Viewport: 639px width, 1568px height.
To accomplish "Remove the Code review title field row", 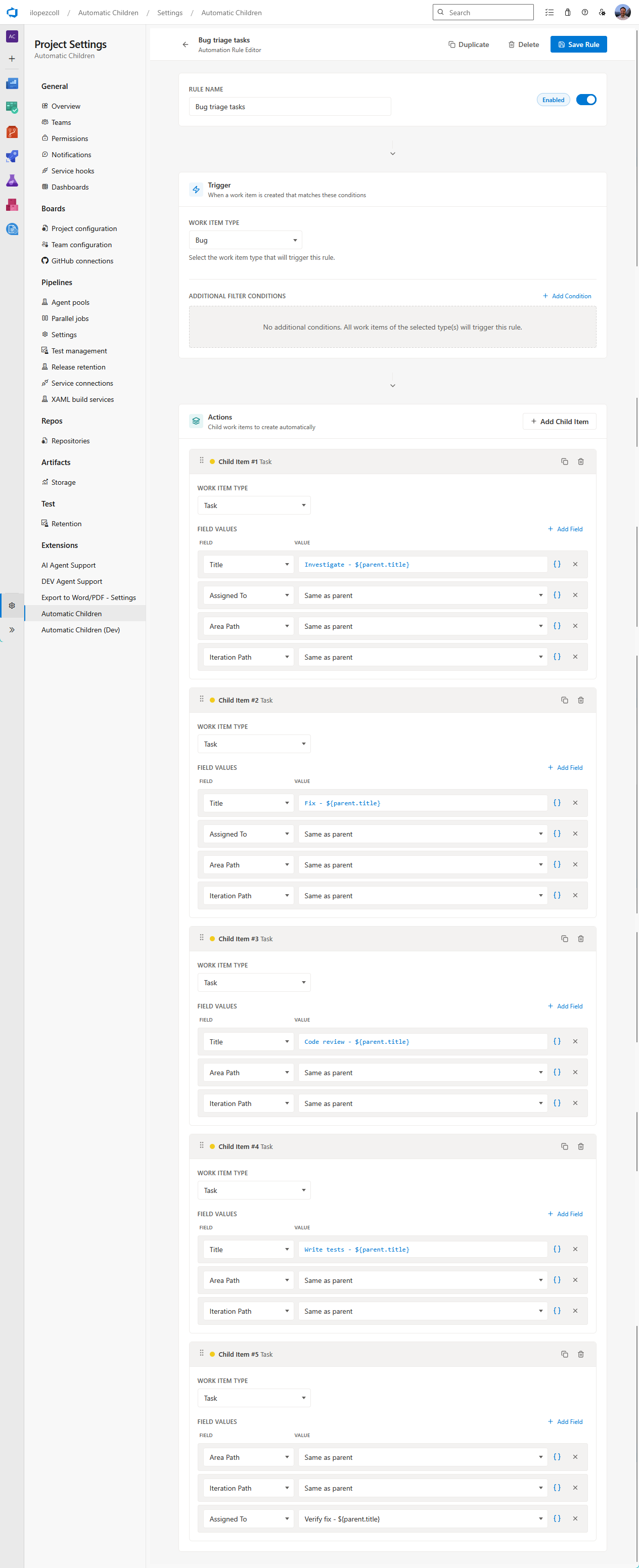I will 575,1041.
